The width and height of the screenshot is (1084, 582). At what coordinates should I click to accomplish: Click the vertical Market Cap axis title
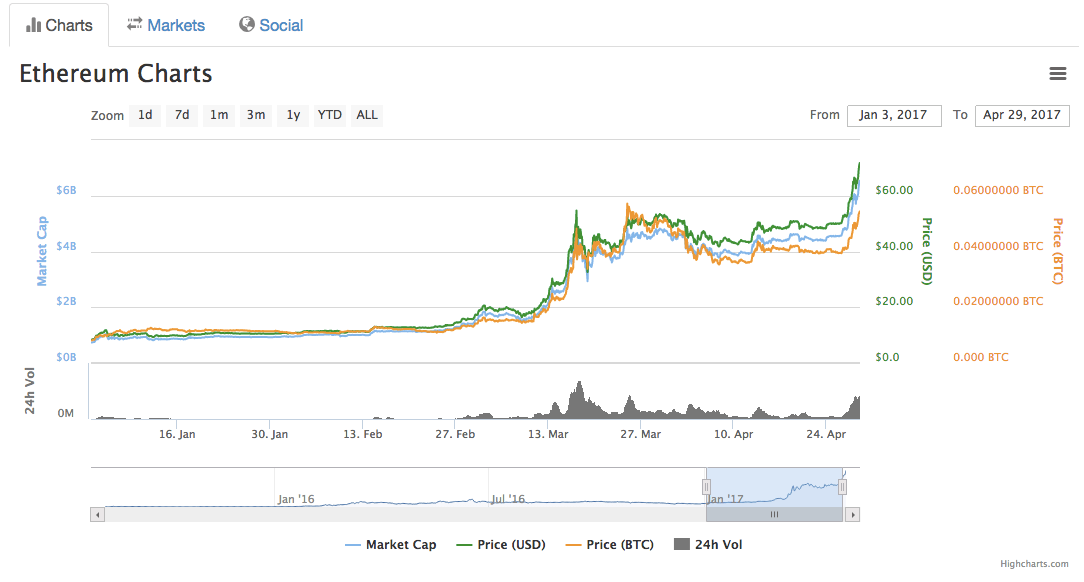[42, 251]
